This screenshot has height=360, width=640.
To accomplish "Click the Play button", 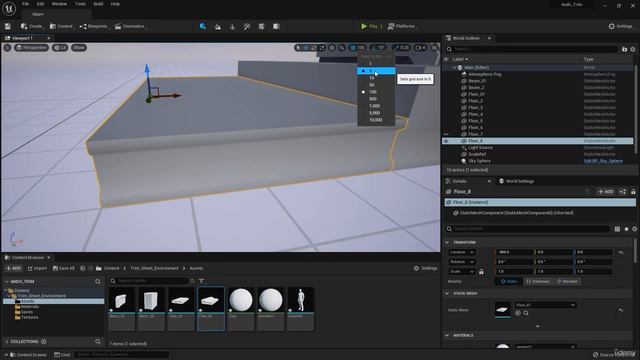I will pyautogui.click(x=369, y=26).
